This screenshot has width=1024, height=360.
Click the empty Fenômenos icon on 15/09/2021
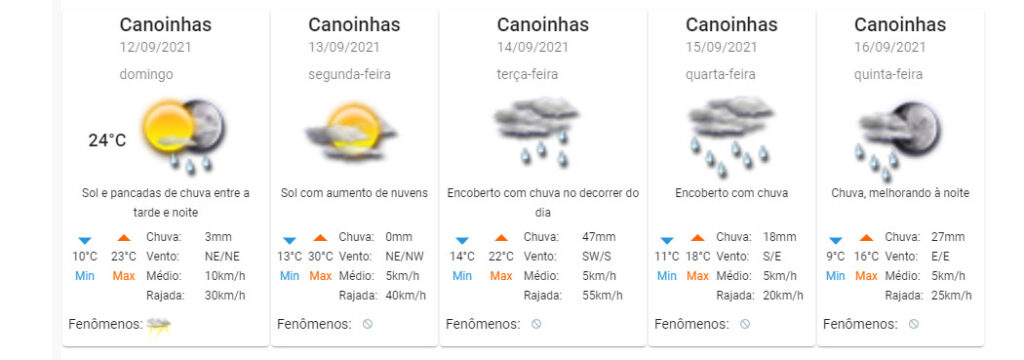tap(745, 324)
